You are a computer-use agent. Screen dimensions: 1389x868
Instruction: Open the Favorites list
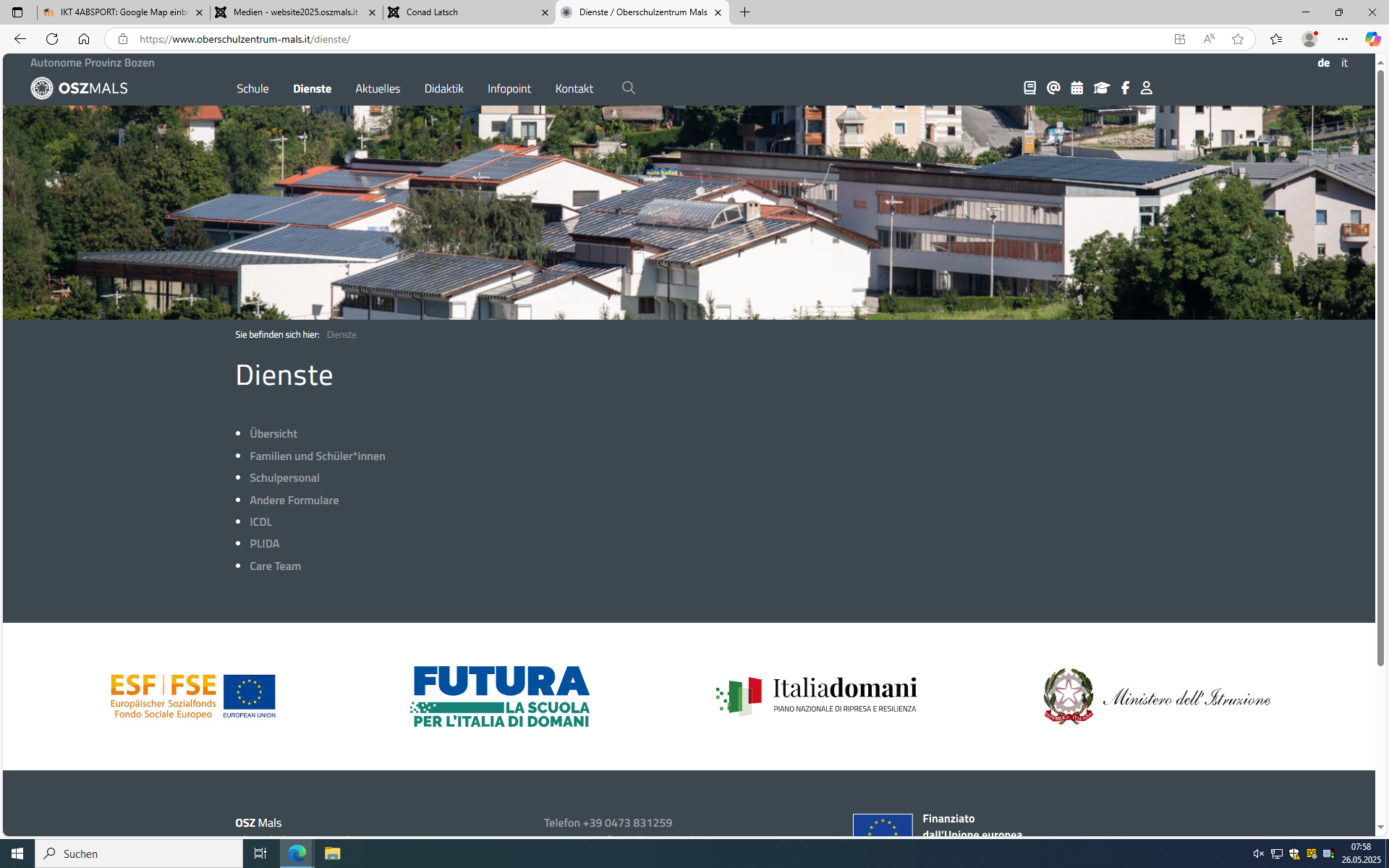click(1276, 39)
